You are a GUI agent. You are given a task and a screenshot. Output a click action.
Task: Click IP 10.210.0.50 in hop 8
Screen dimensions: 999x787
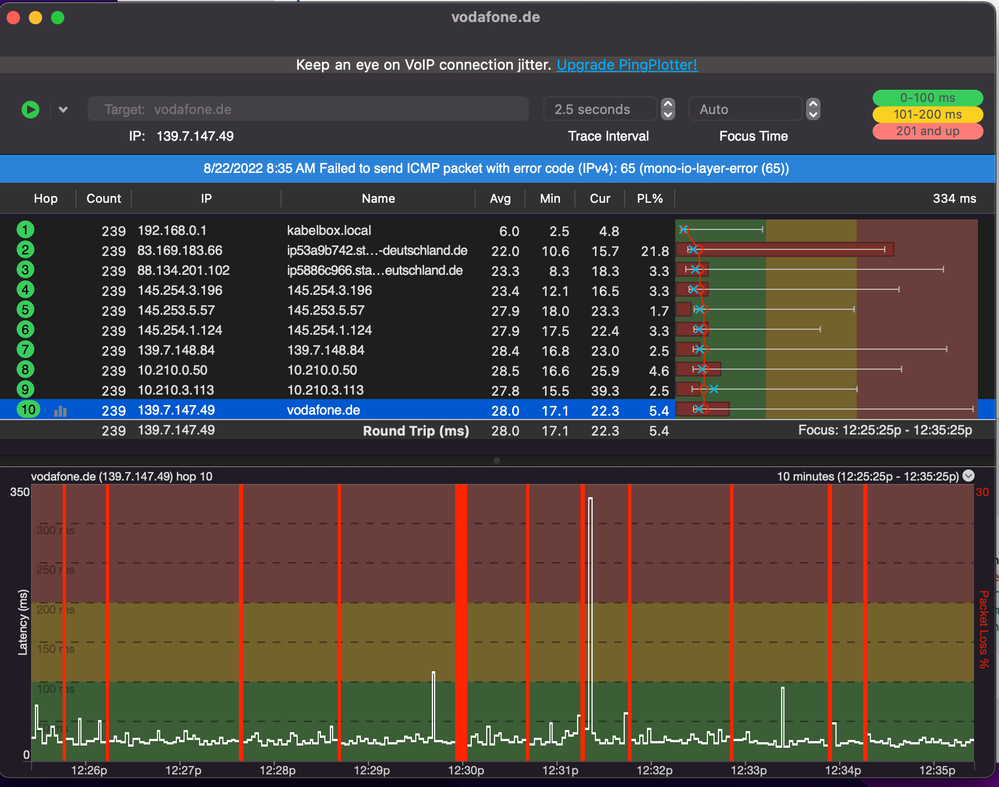[172, 370]
